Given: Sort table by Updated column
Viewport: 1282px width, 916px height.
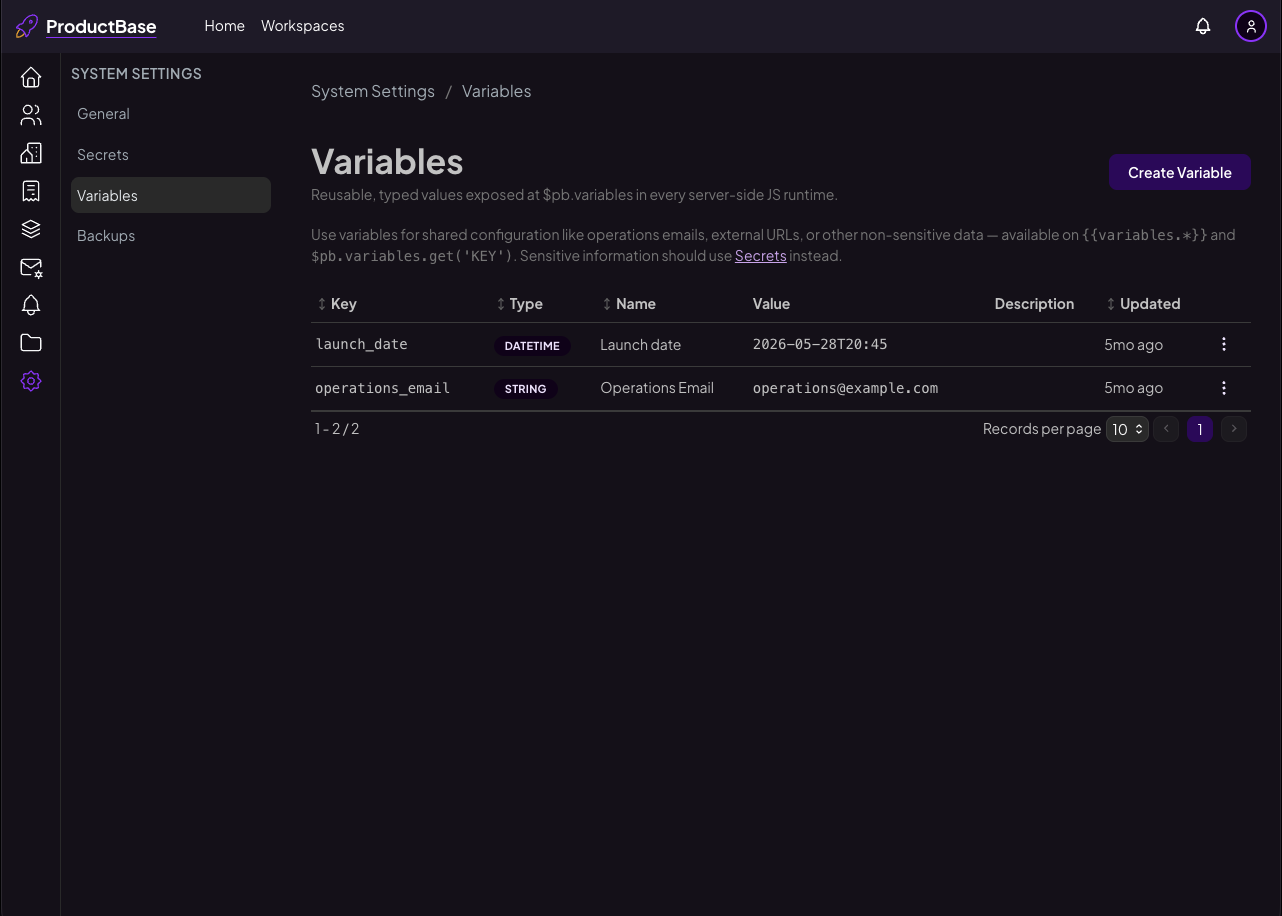Looking at the screenshot, I should [x=1143, y=304].
